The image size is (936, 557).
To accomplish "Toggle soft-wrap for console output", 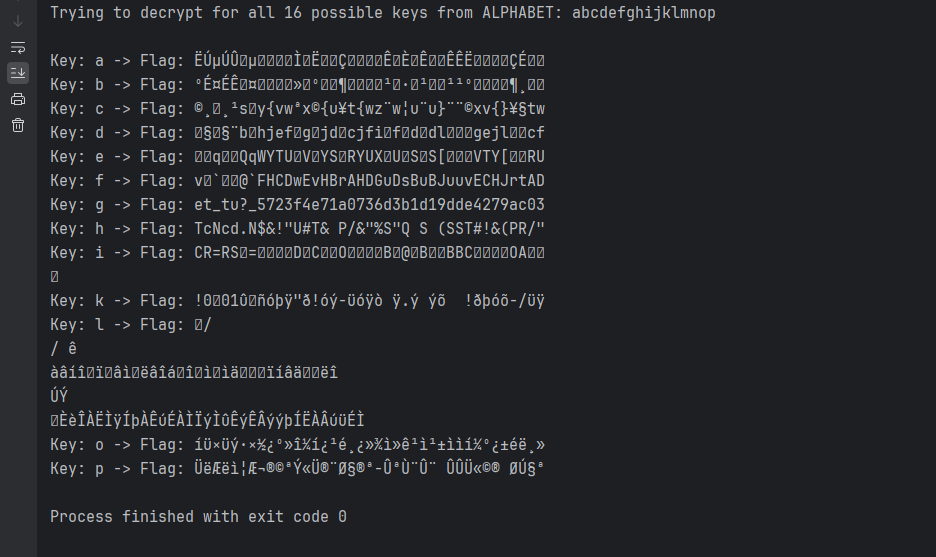I will click(x=18, y=47).
